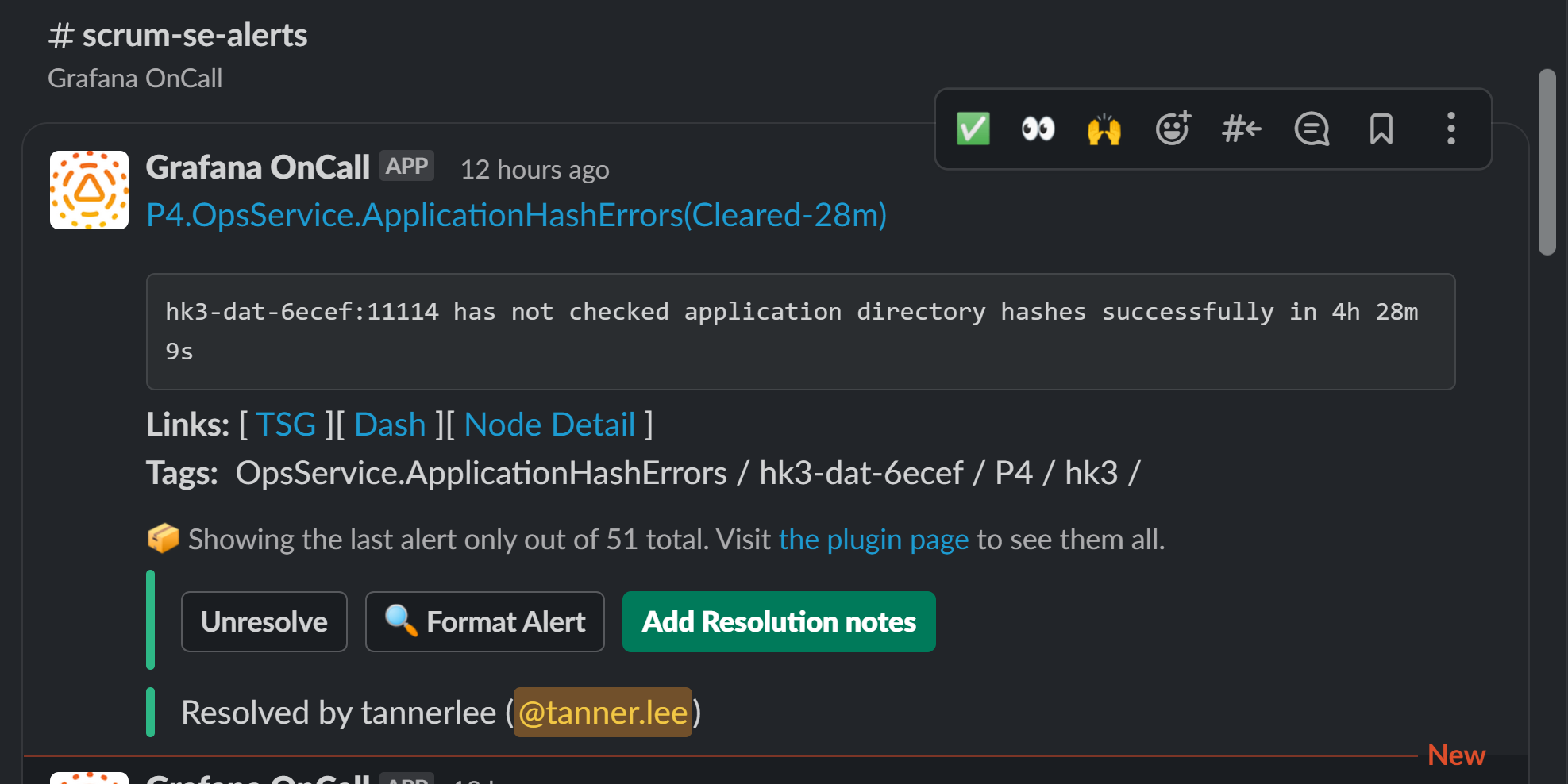Viewport: 1568px width, 784px height.
Task: Click the Grafana OnCall app avatar
Action: [x=88, y=190]
